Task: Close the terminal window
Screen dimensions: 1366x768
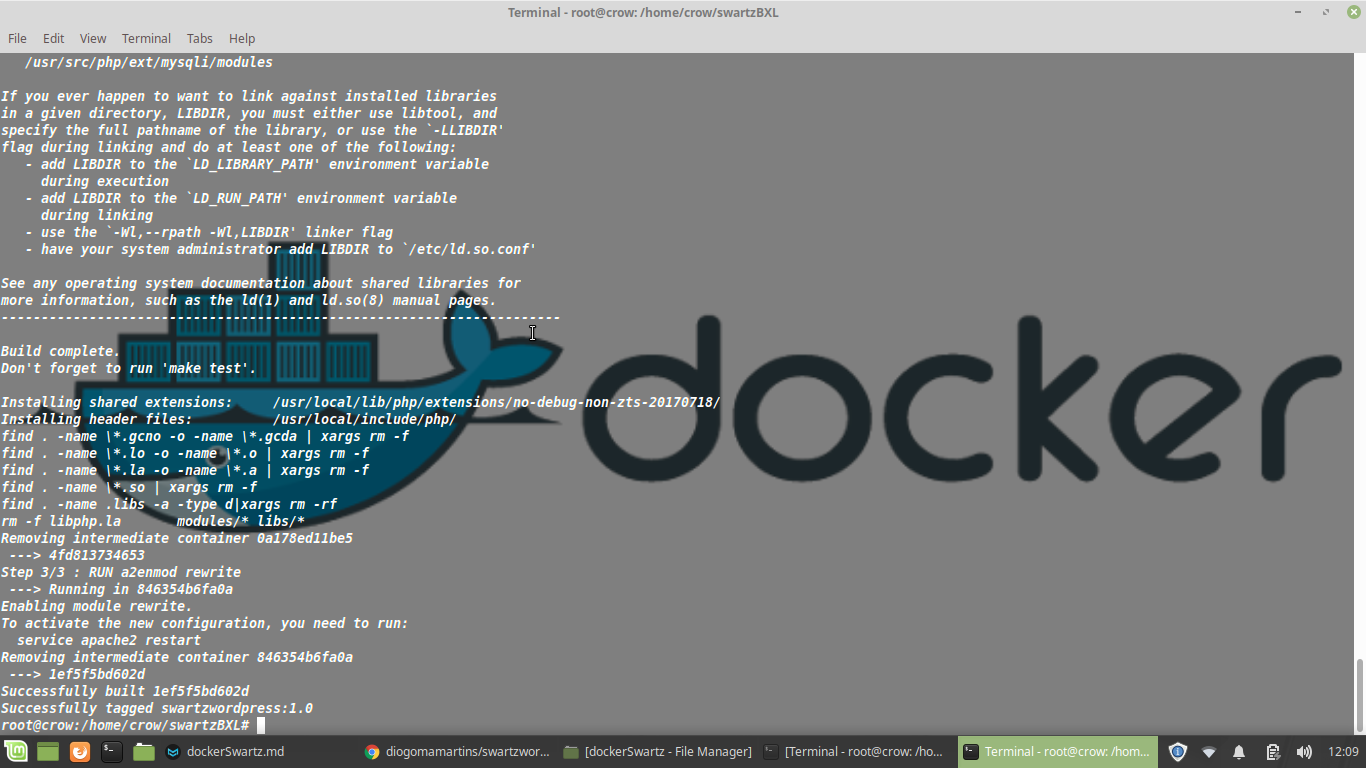Action: [1353, 12]
